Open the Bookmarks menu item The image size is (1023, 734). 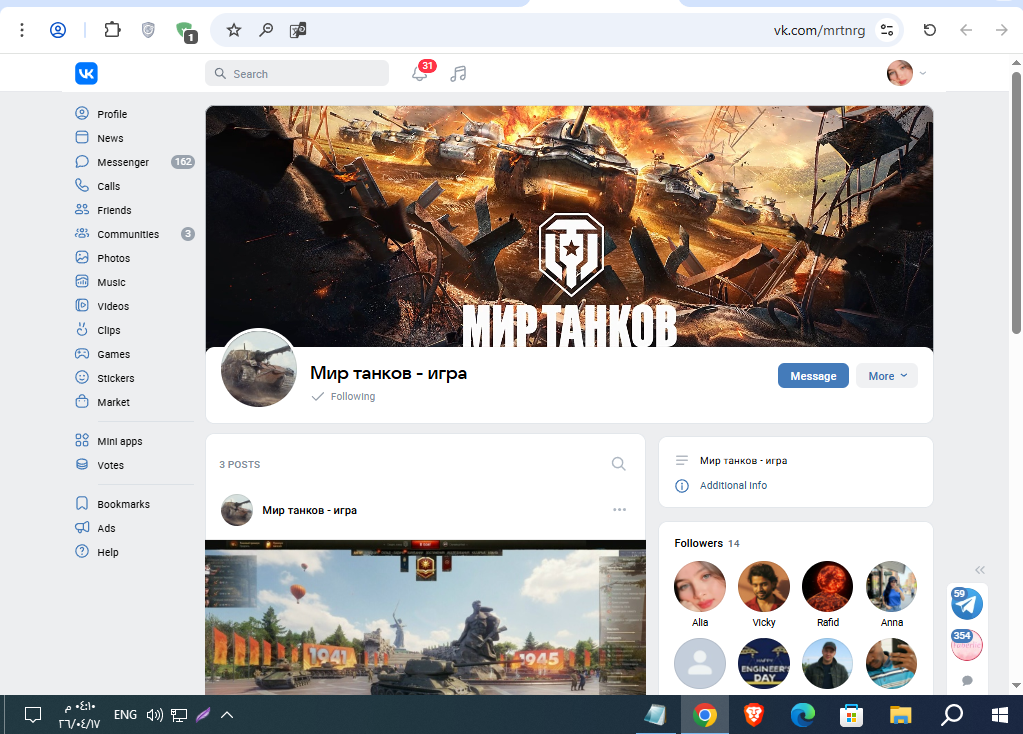(x=134, y=504)
